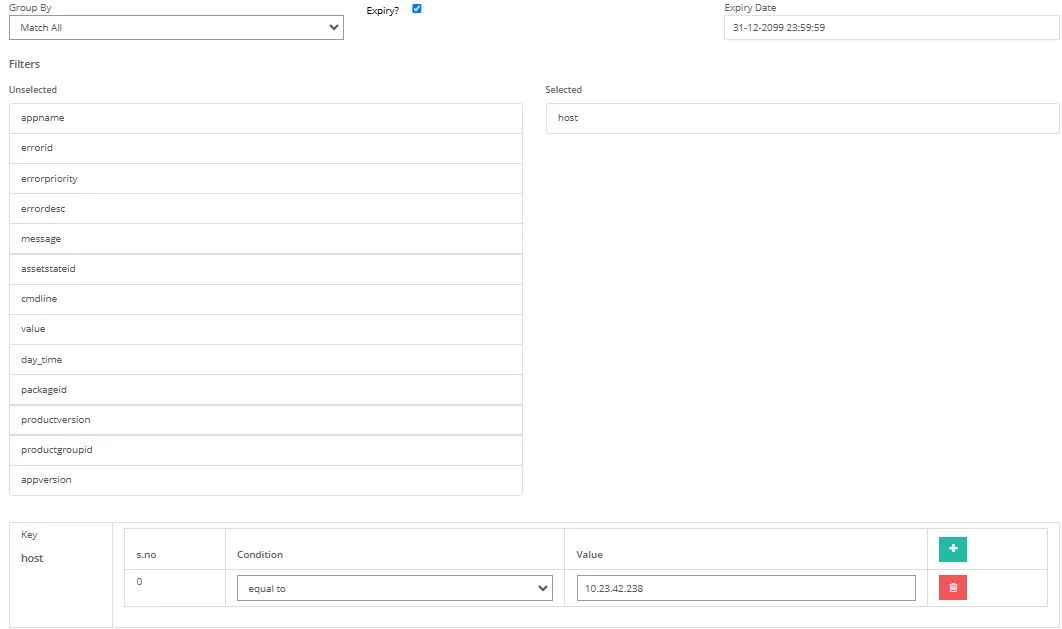The height and width of the screenshot is (629, 1062).
Task: Select the appname filter from Unselected
Action: [x=265, y=118]
